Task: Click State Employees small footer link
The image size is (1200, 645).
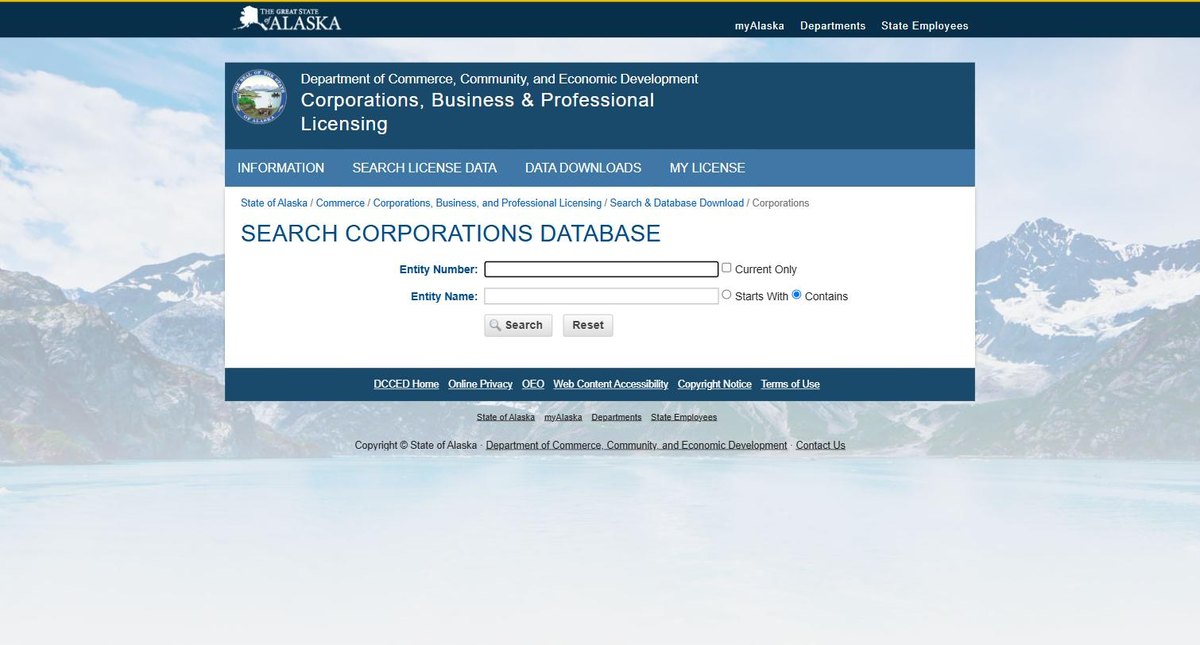Action: click(x=684, y=417)
